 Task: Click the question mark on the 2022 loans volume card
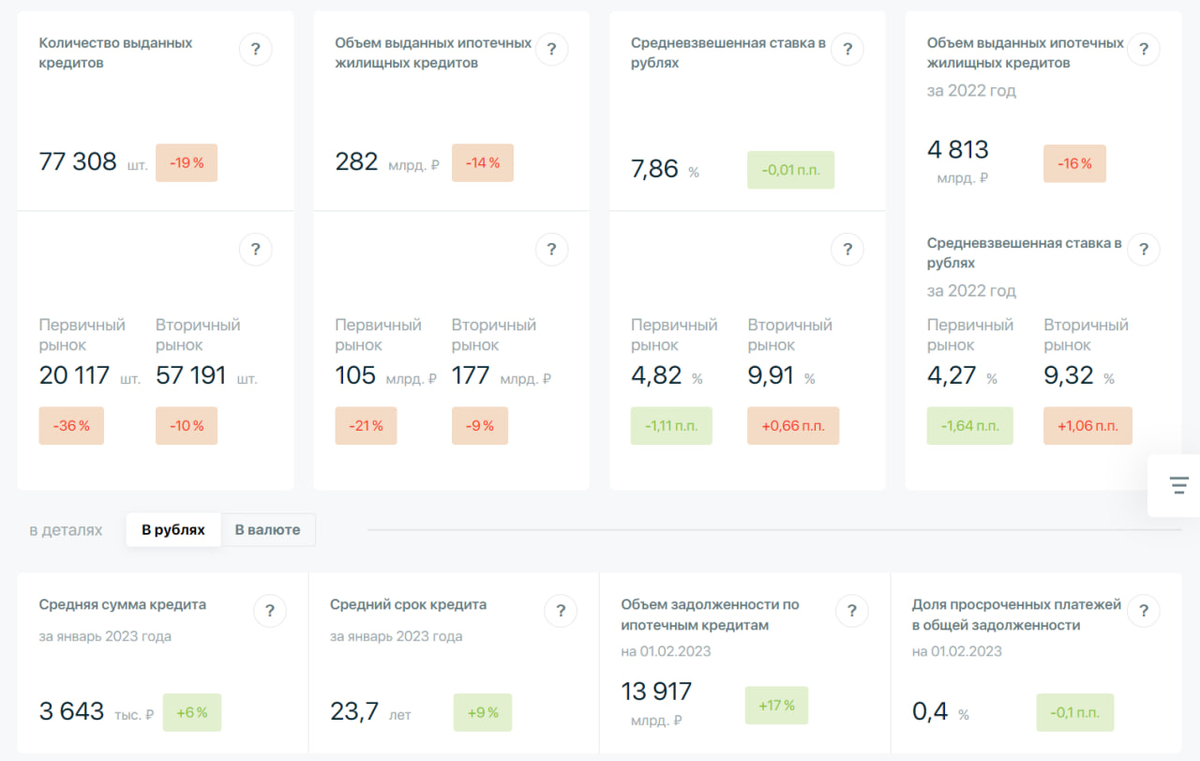[1143, 49]
